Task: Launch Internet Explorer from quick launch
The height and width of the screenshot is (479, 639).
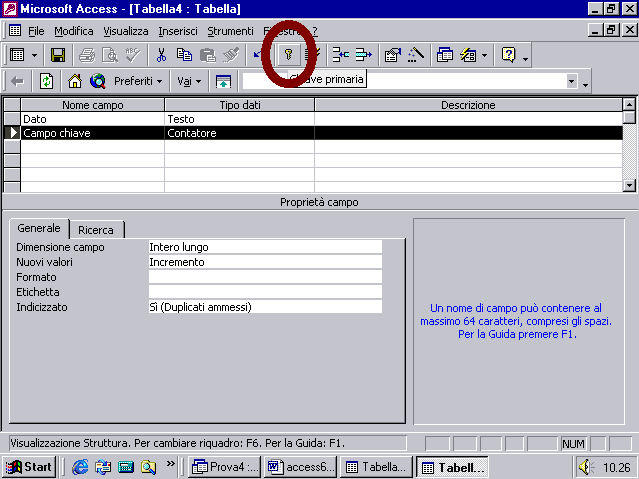Action: (x=80, y=467)
